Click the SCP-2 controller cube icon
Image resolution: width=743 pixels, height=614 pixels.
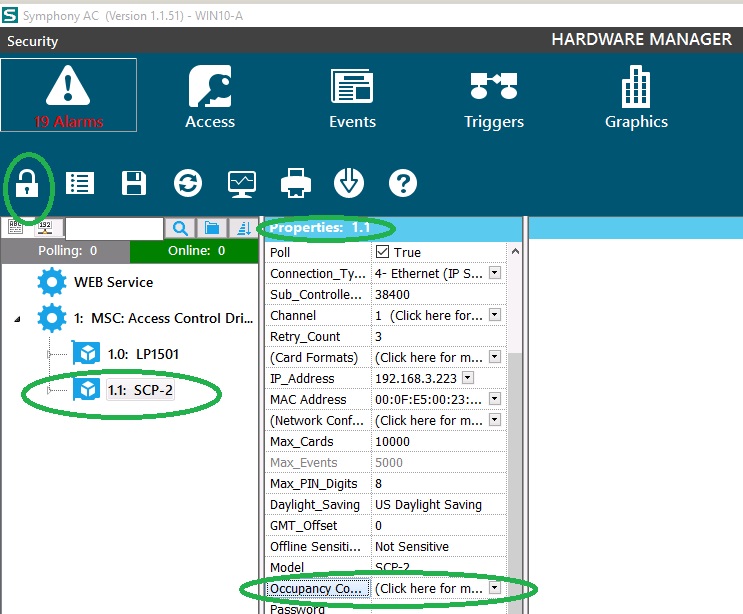point(86,389)
